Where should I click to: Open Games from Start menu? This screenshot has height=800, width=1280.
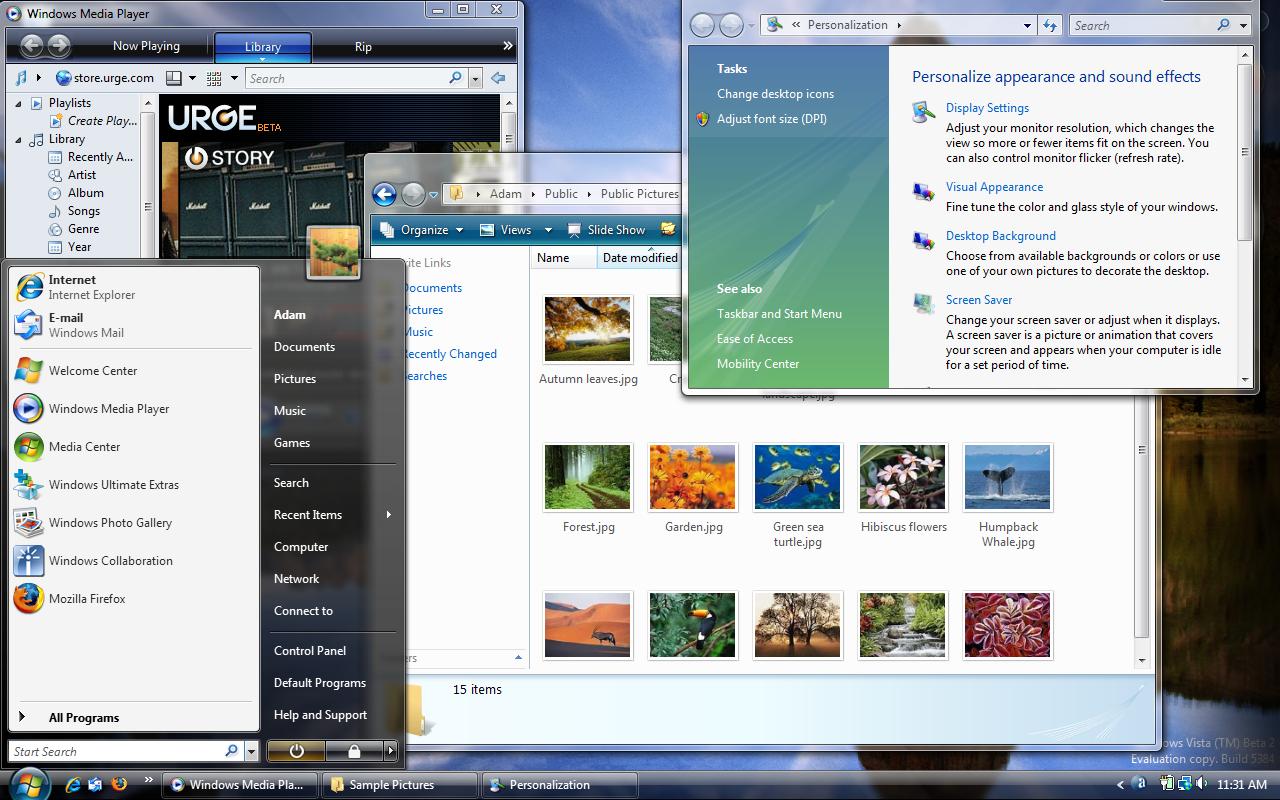pyautogui.click(x=292, y=443)
